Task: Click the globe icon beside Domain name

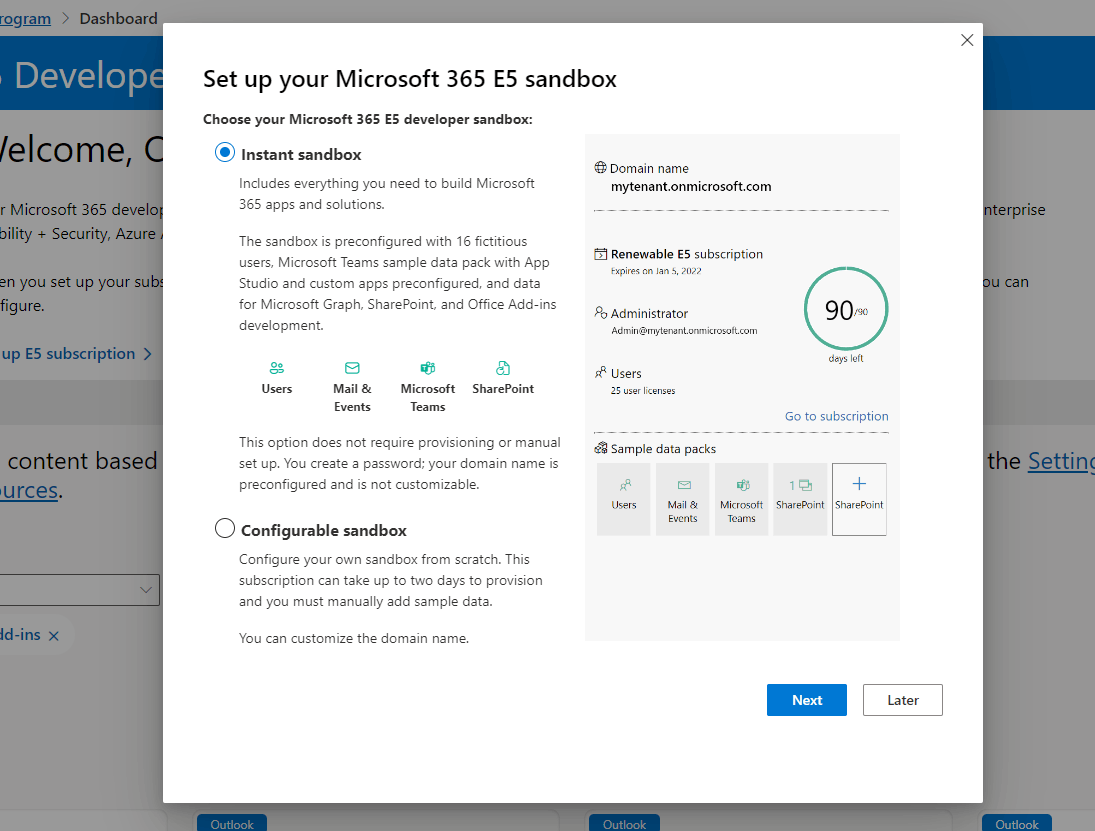Action: click(600, 168)
